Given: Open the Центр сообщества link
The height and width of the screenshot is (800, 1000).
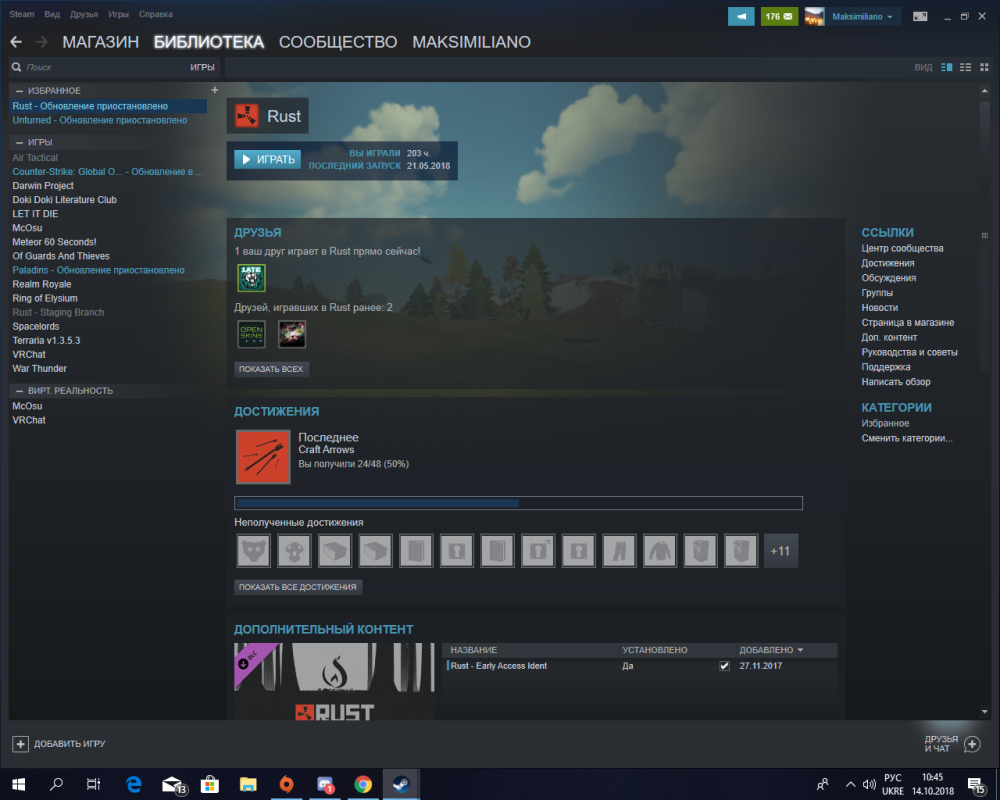Looking at the screenshot, I should [x=902, y=248].
